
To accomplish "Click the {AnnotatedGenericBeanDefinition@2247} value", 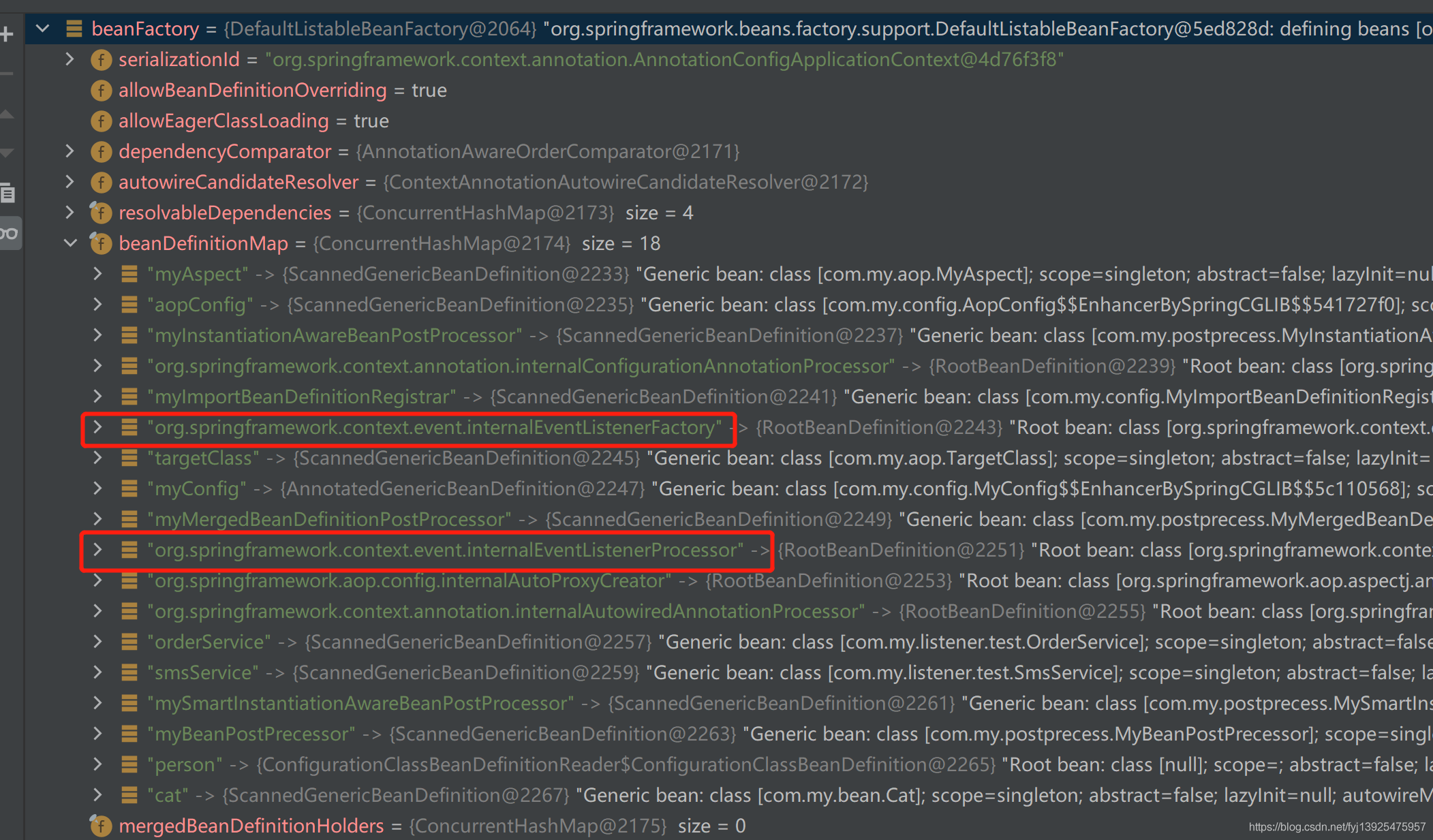I will tap(463, 488).
